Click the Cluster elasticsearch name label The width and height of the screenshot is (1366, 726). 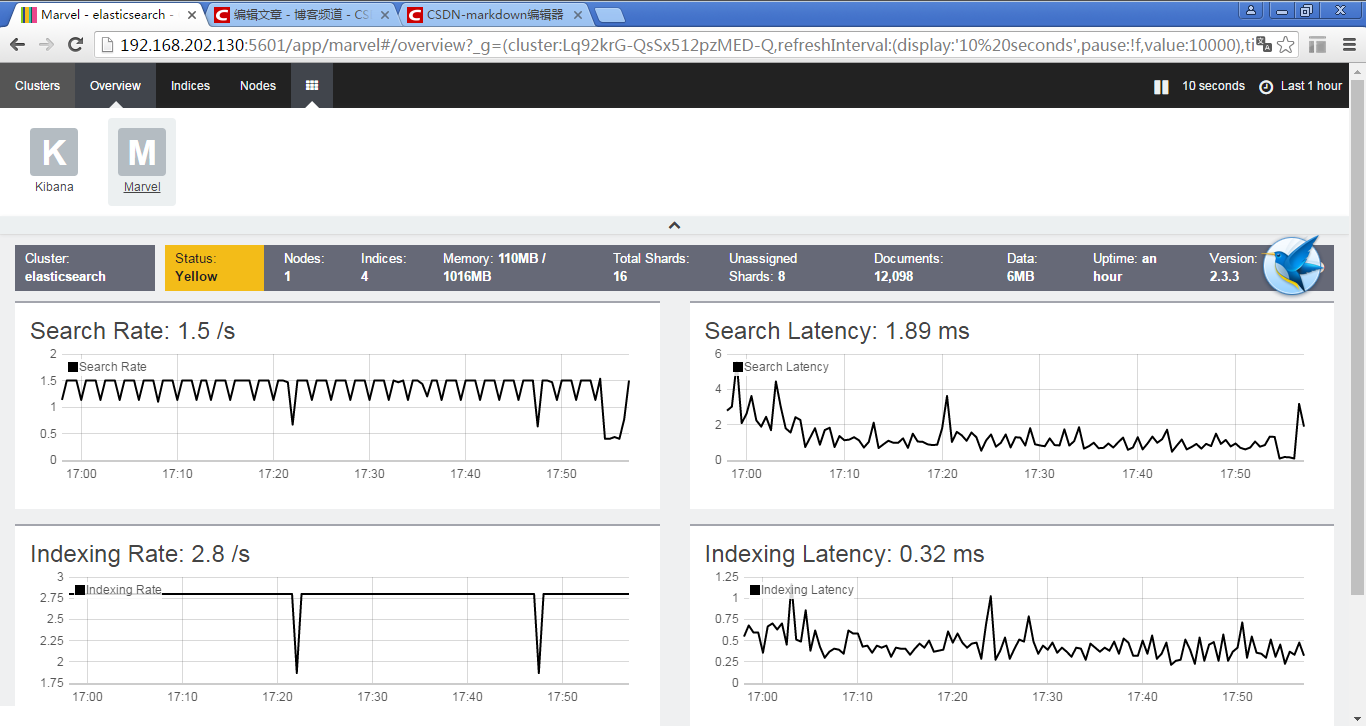(85, 268)
